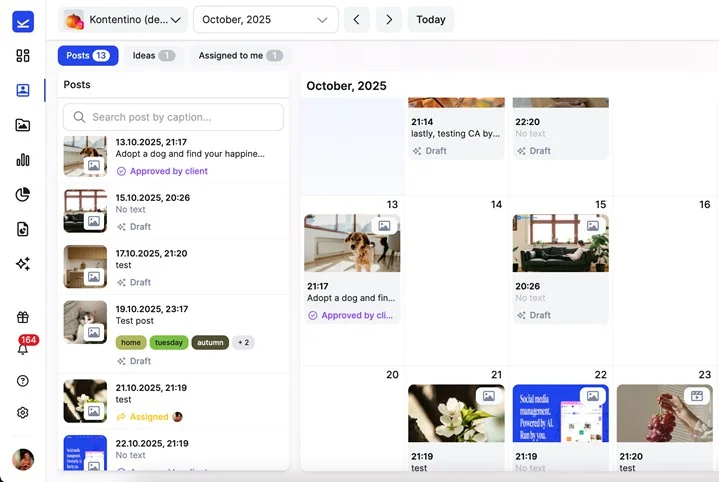719x482 pixels.
Task: Click the autumn tag on Test post
Action: click(210, 343)
